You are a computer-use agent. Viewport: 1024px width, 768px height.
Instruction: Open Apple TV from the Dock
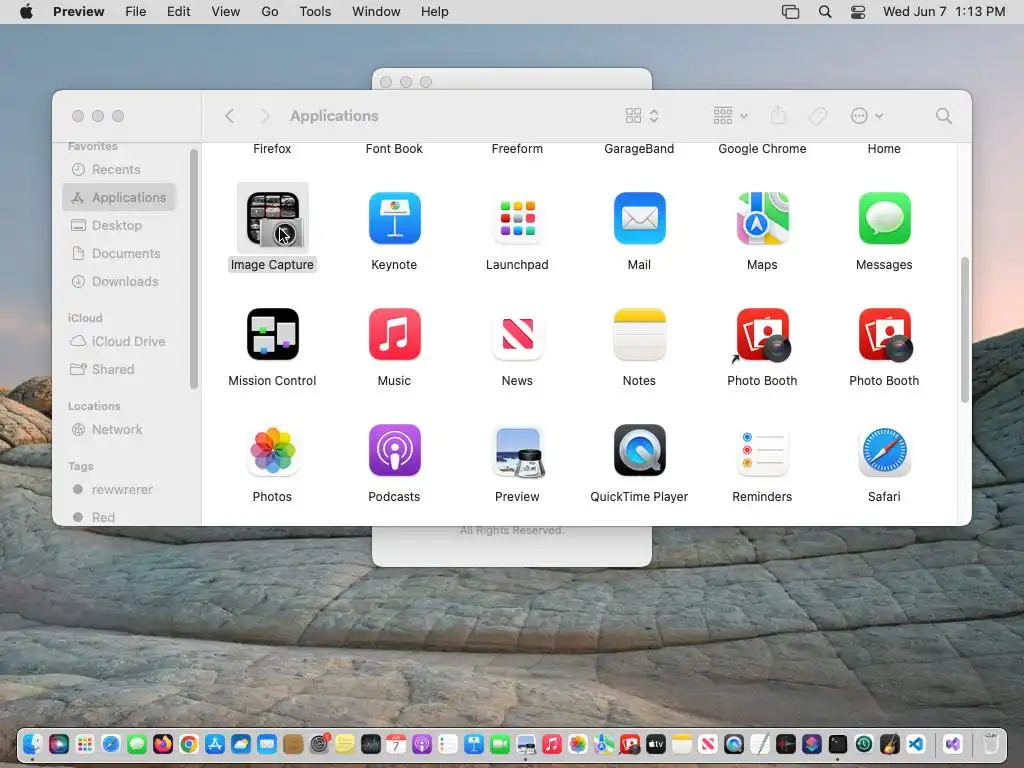[x=656, y=744]
